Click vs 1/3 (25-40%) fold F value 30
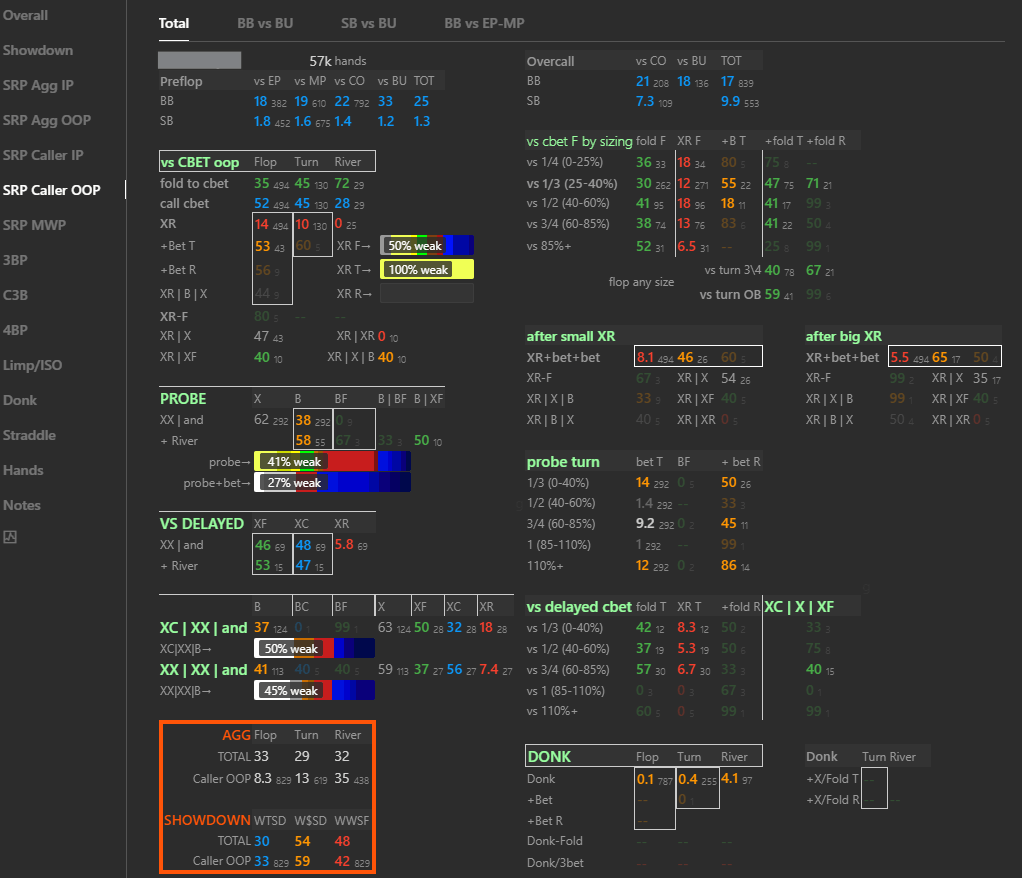 (644, 183)
